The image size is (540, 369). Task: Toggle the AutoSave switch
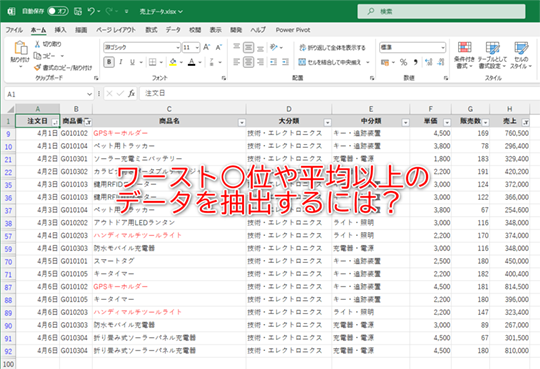[58, 11]
